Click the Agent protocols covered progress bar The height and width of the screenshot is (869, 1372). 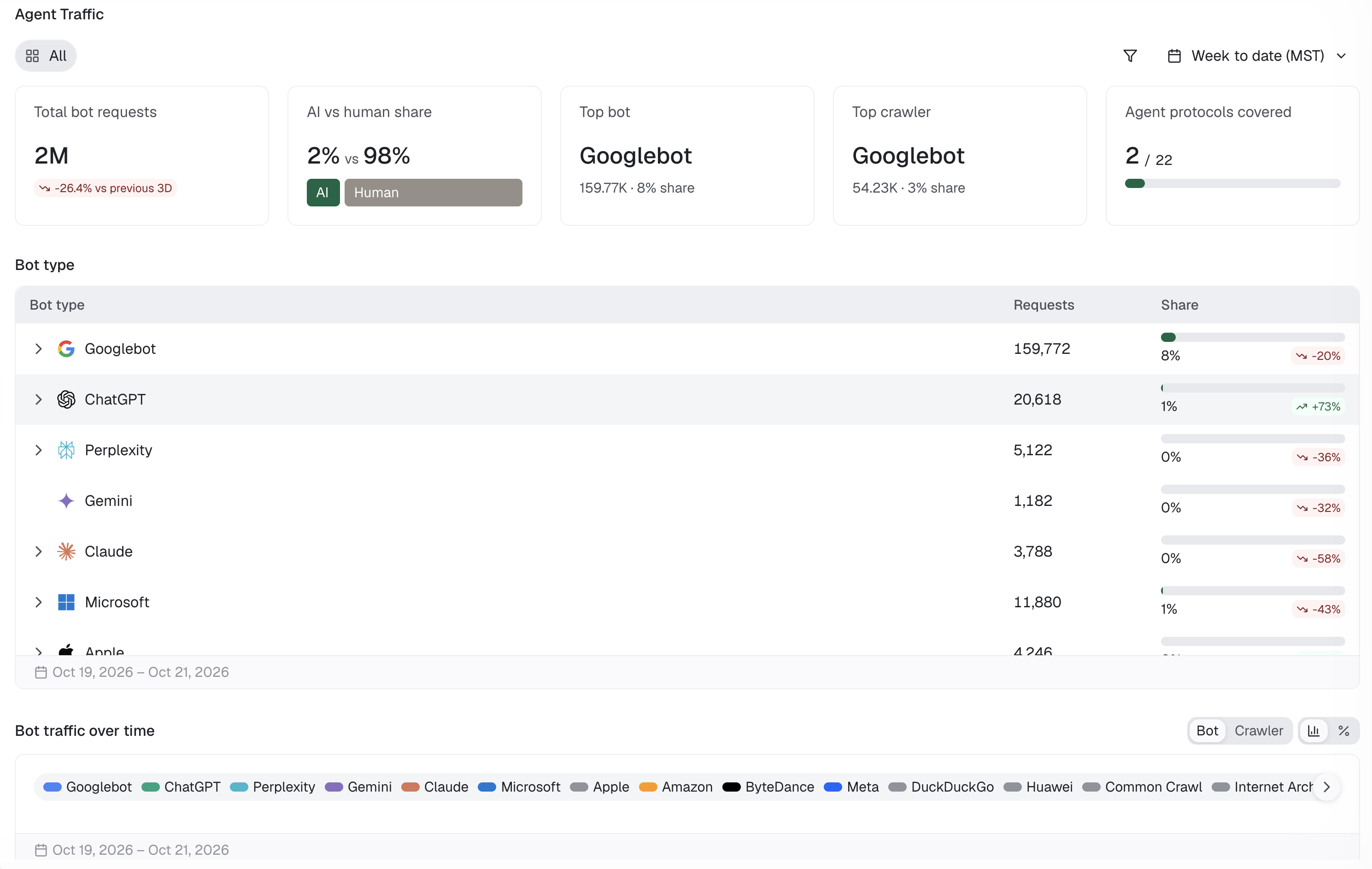tap(1232, 183)
